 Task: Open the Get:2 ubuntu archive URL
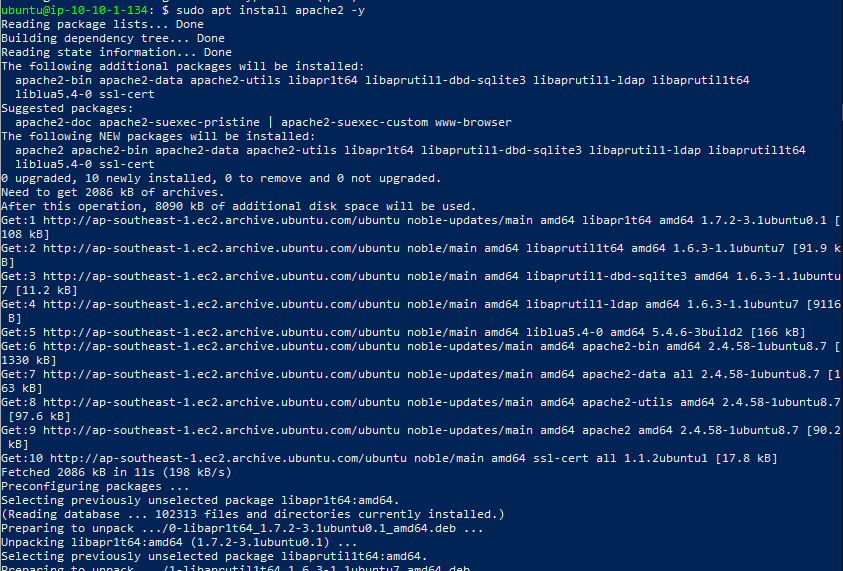(x=221, y=248)
